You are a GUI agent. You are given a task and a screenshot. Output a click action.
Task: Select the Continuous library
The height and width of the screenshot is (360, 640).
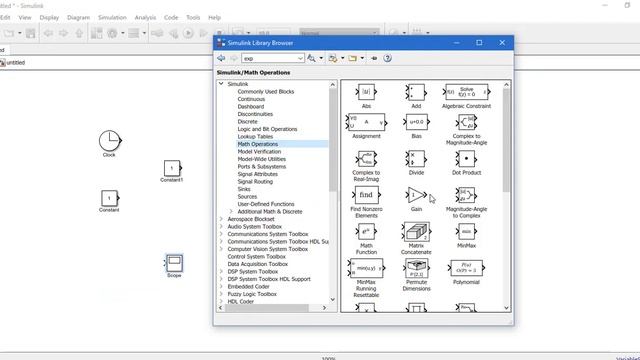tap(251, 99)
